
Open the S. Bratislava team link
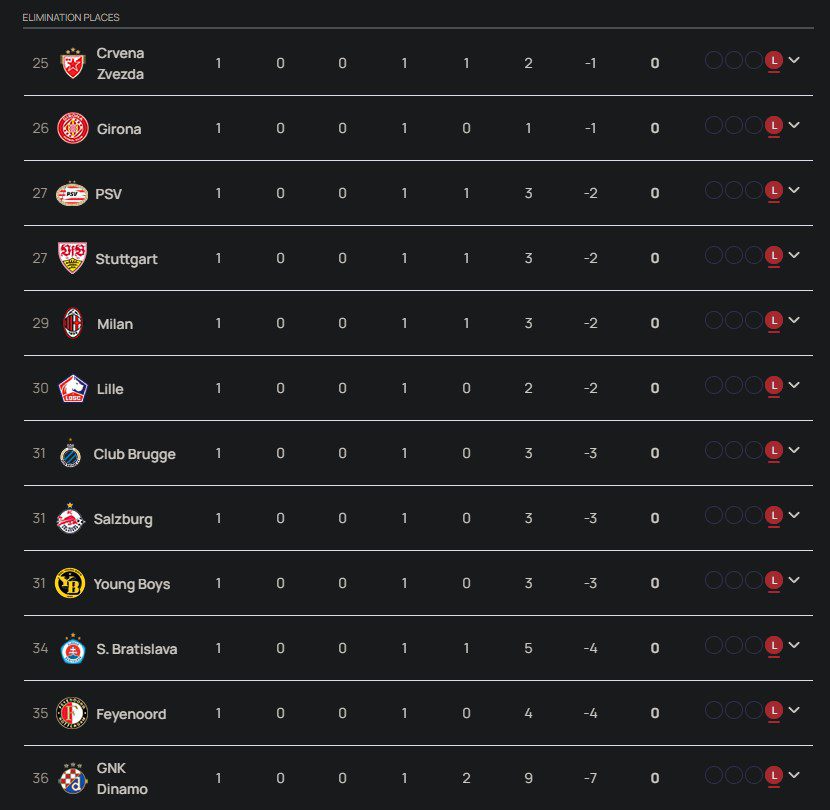tap(137, 649)
